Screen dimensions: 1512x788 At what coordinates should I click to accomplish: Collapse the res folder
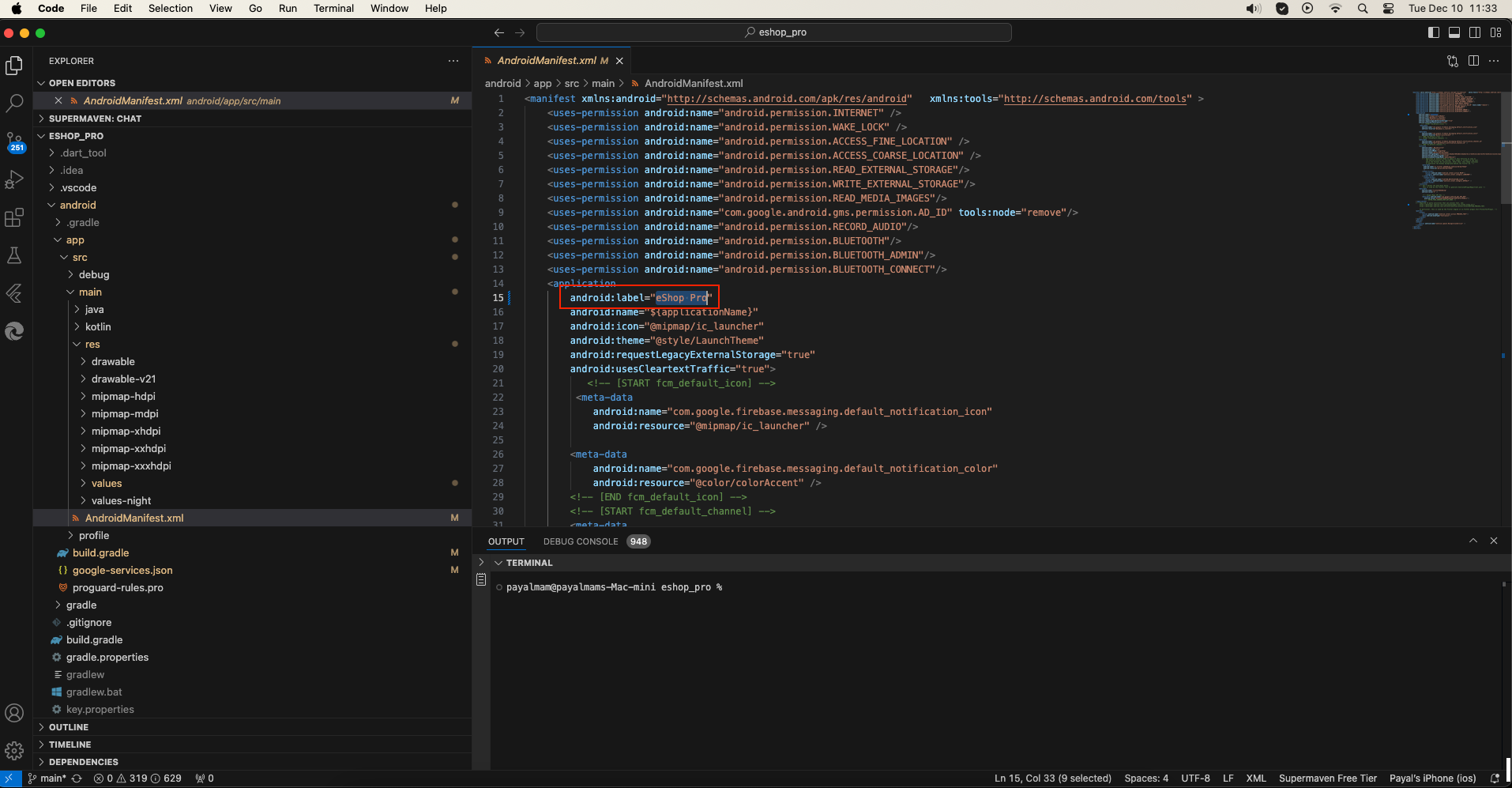(253, 345)
